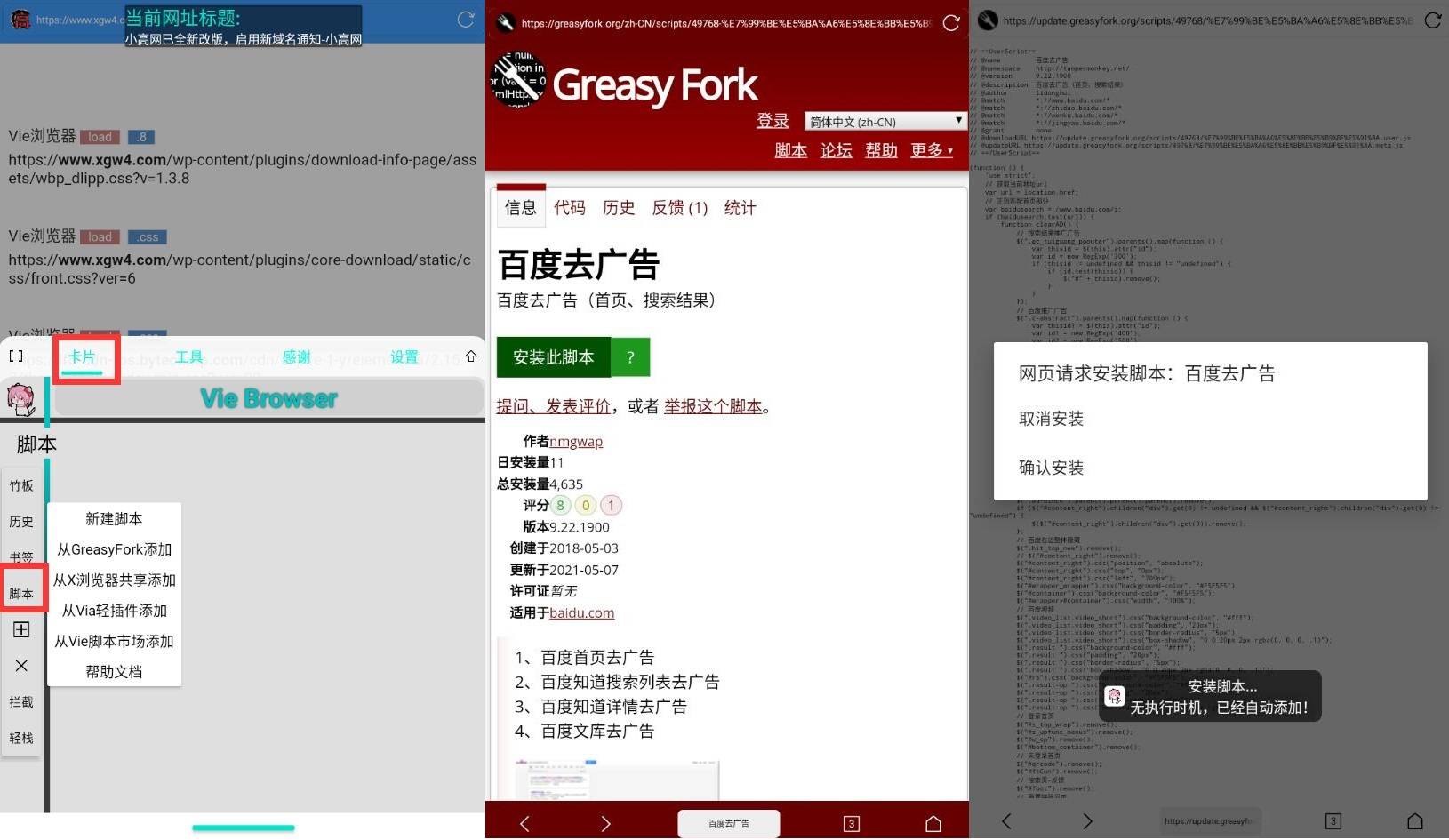Open 提问、发表评价 link

pos(554,406)
